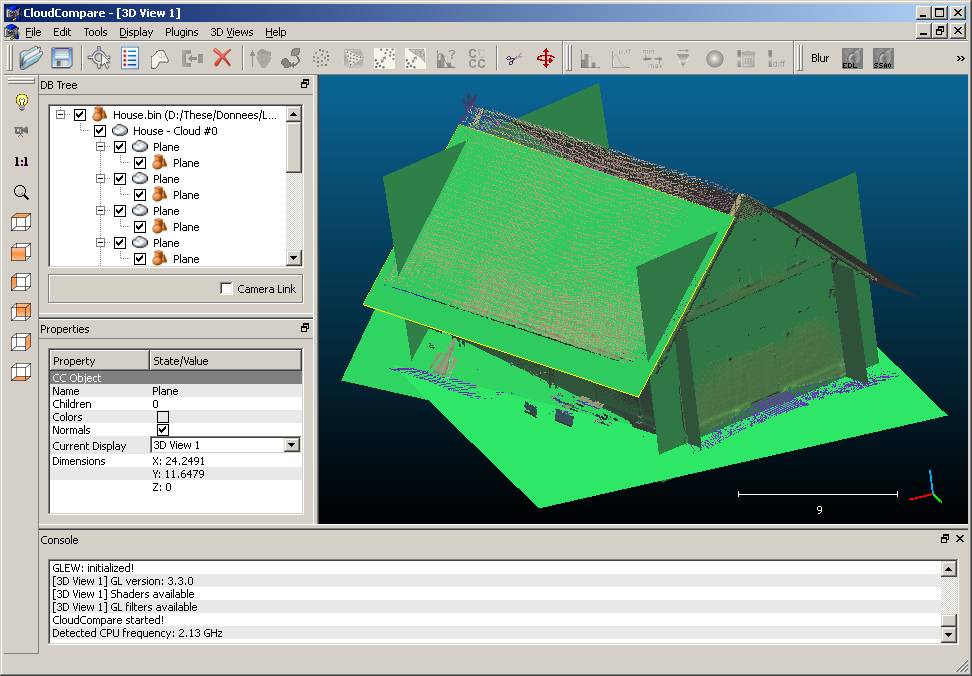The image size is (972, 676).
Task: Click the DB Tree scrollbar down arrow
Action: click(294, 258)
